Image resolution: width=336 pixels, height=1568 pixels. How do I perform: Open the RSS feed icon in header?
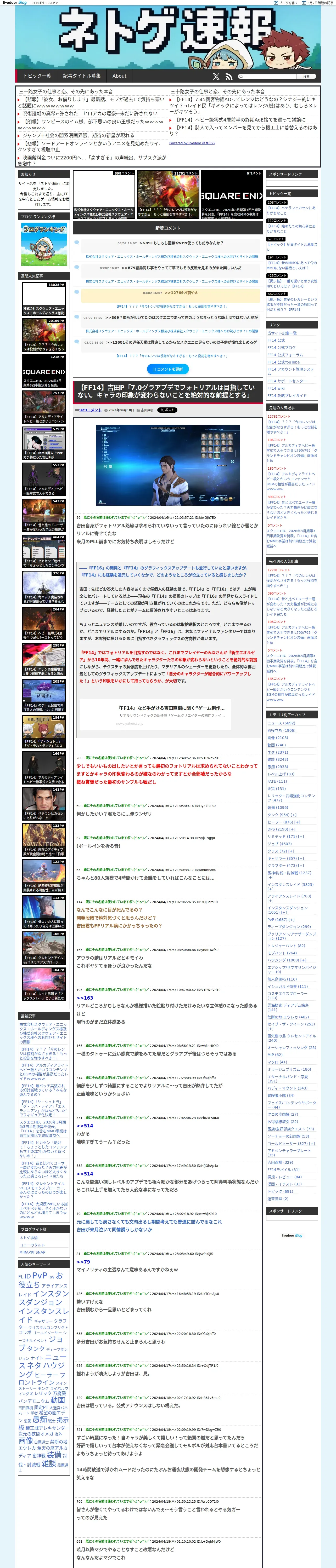coord(229,76)
